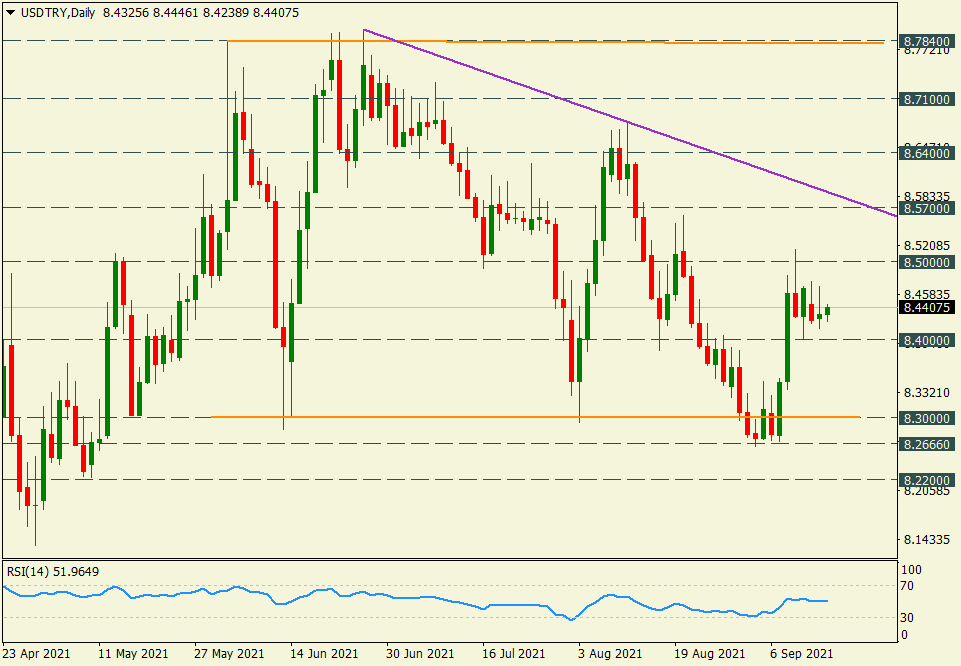961x666 pixels.
Task: Select the 8.30000 price level label
Action: coord(927,418)
